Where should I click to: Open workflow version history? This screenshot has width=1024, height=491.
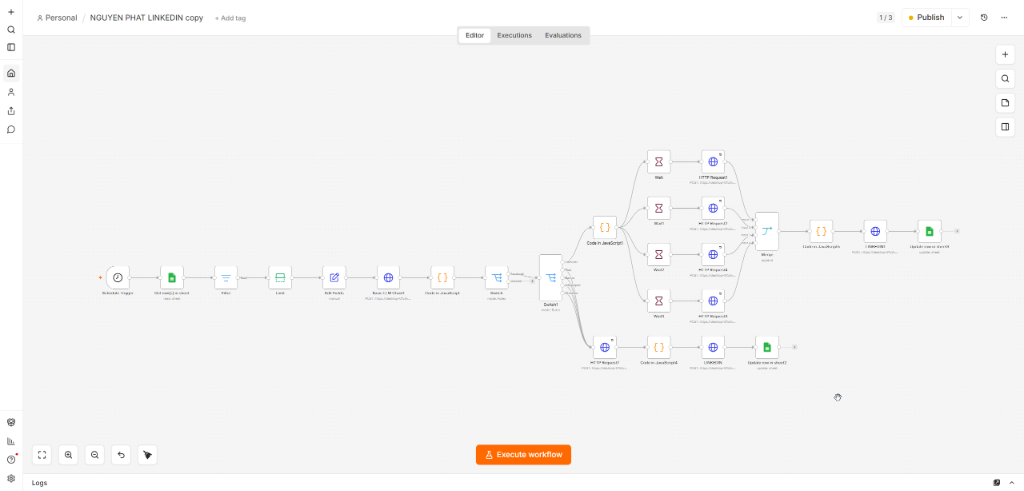(x=984, y=18)
